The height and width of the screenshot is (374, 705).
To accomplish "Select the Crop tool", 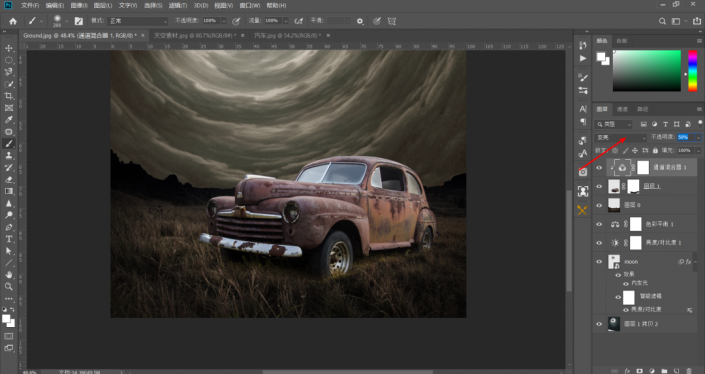I will [9, 96].
